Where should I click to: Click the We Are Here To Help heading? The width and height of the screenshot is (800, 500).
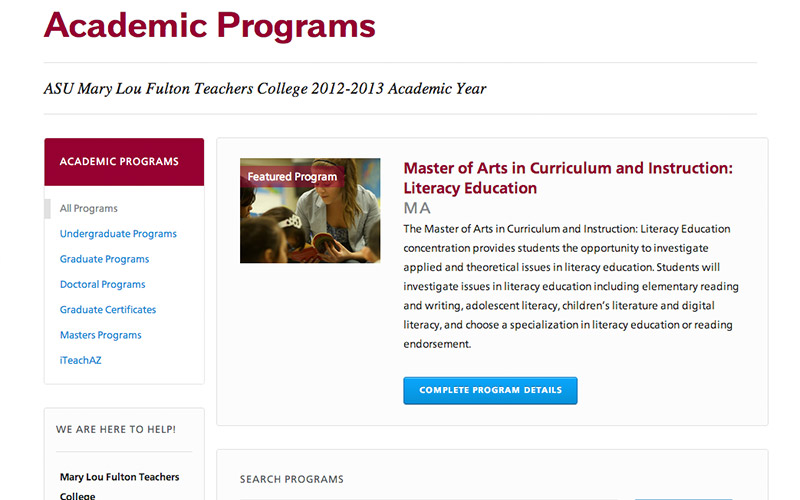click(116, 429)
